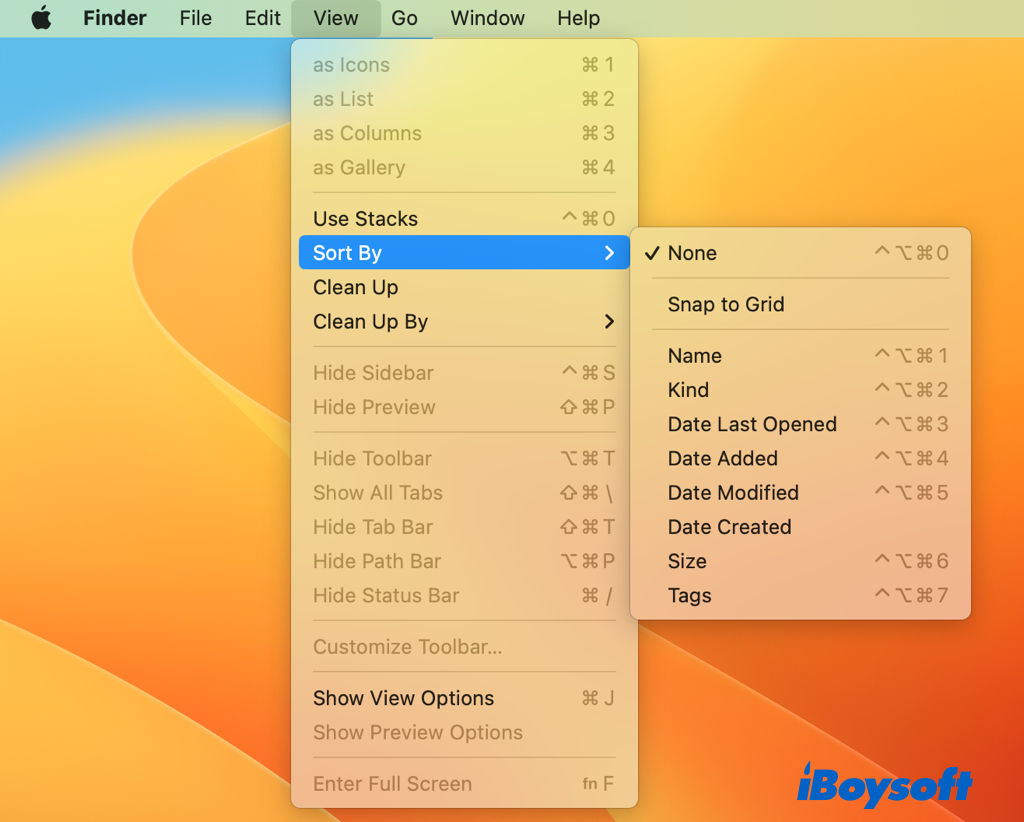Click the View menu in the menu bar

(x=335, y=17)
